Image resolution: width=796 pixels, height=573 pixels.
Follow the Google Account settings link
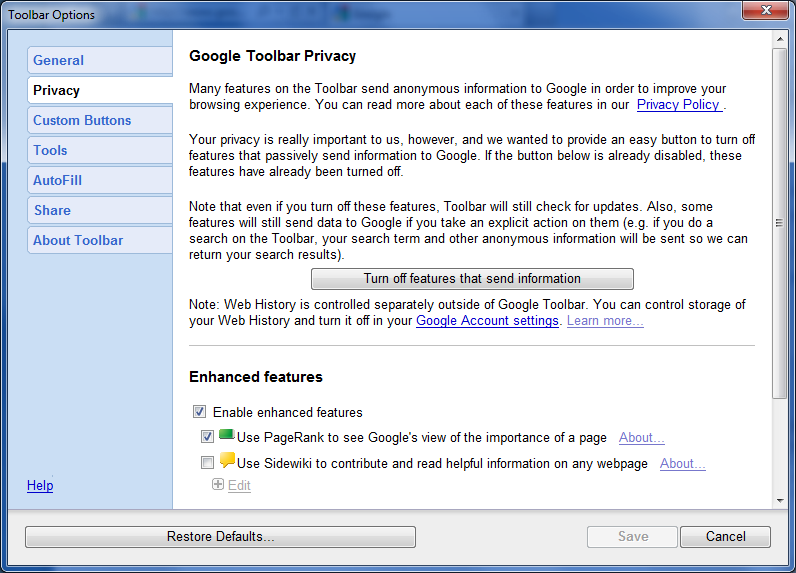point(487,321)
